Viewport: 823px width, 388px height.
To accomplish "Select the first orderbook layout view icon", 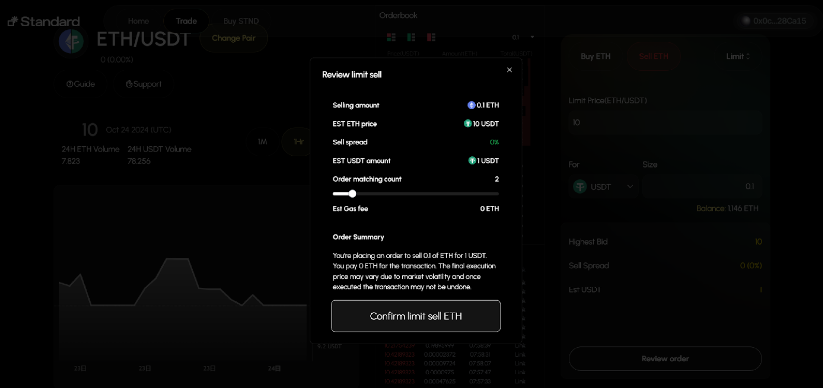I will (391, 37).
